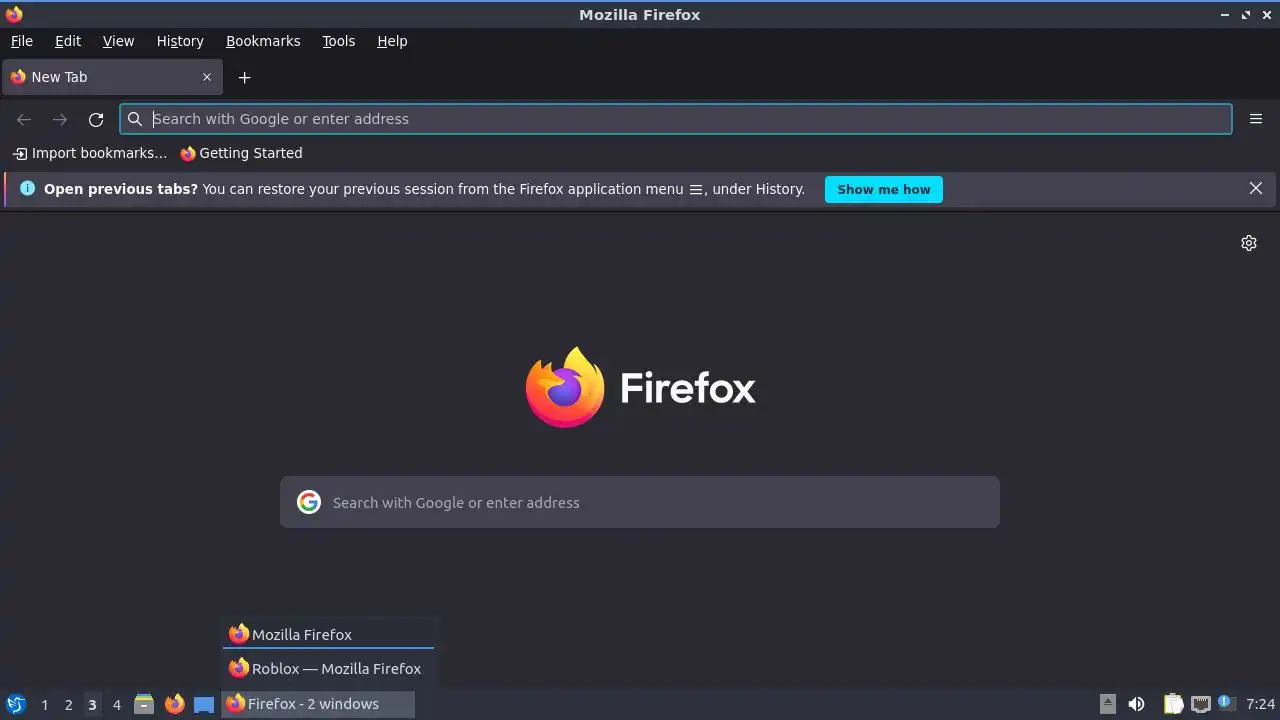Open new tab page settings gear
This screenshot has height=720, width=1280.
[x=1249, y=243]
